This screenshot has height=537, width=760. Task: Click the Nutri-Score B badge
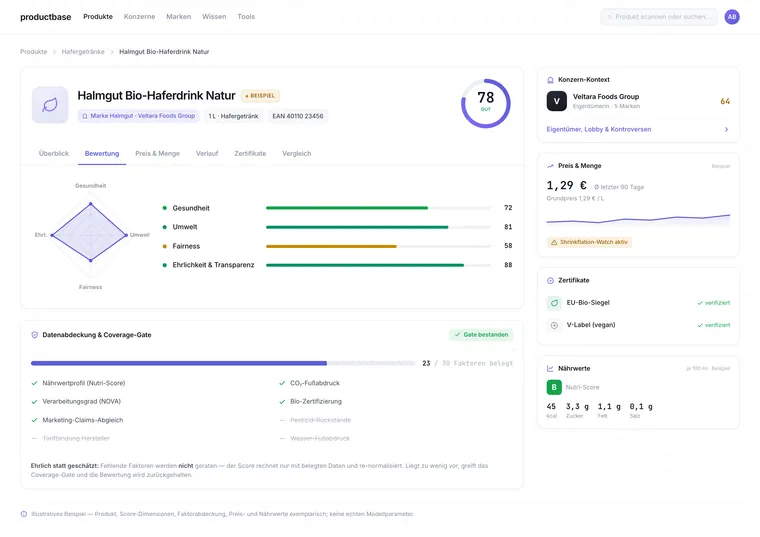(554, 387)
